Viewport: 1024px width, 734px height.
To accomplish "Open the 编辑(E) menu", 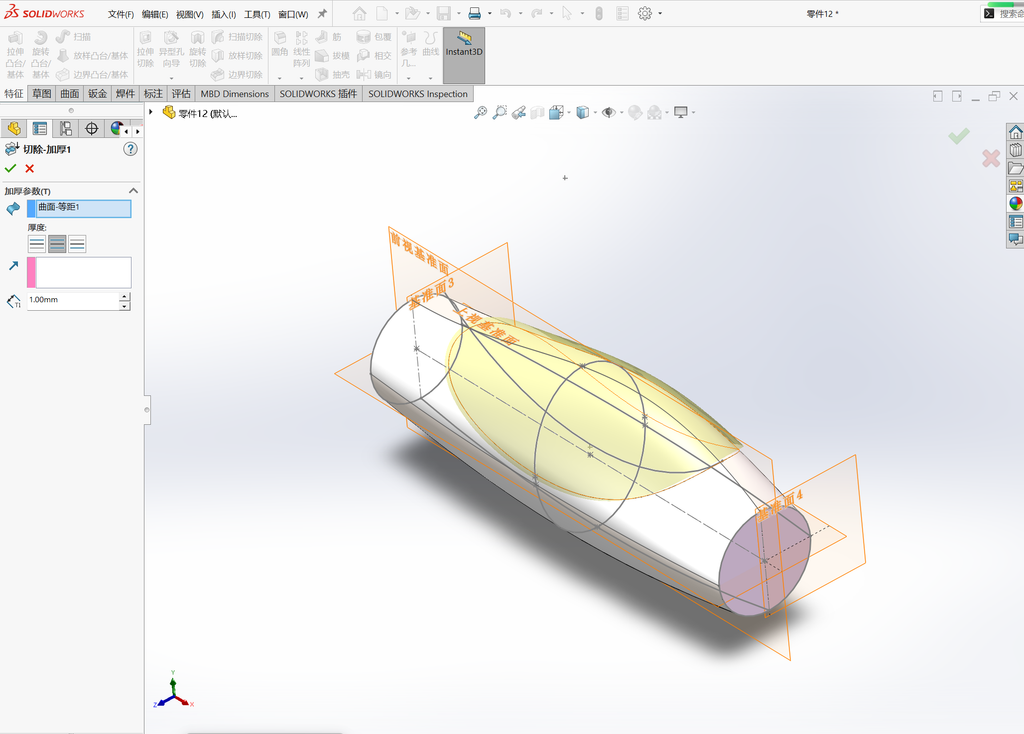I will 155,14.
